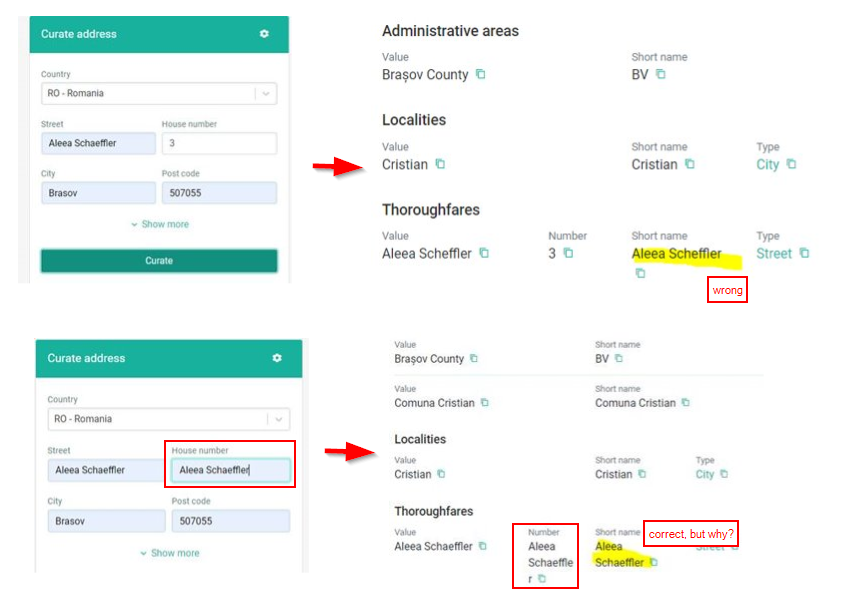The width and height of the screenshot is (846, 591).
Task: Expand Show more in bottom address panel
Action: tap(169, 553)
